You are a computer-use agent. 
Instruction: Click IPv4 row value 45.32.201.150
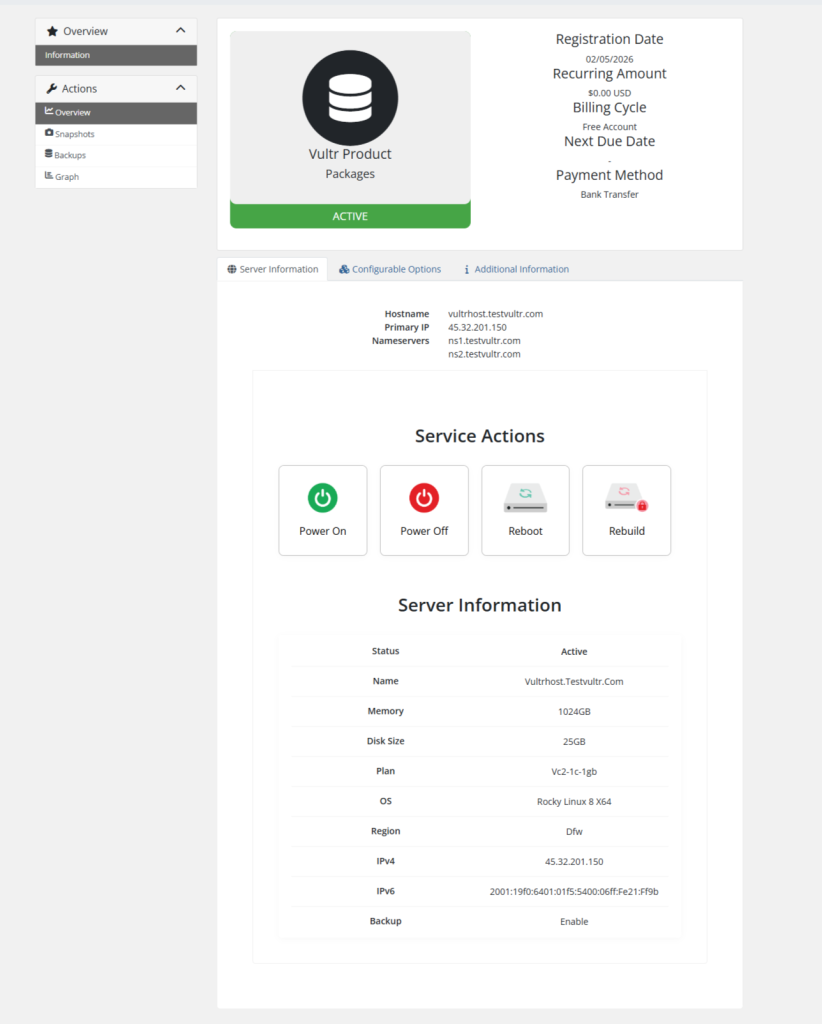coord(574,861)
